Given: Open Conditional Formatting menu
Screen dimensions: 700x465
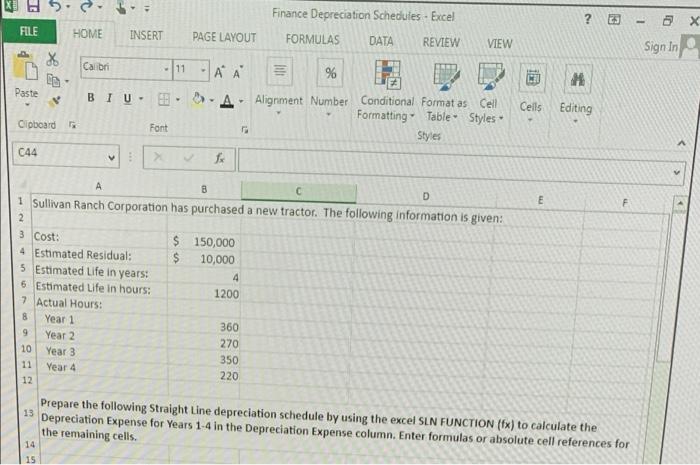Looking at the screenshot, I should pos(386,91).
